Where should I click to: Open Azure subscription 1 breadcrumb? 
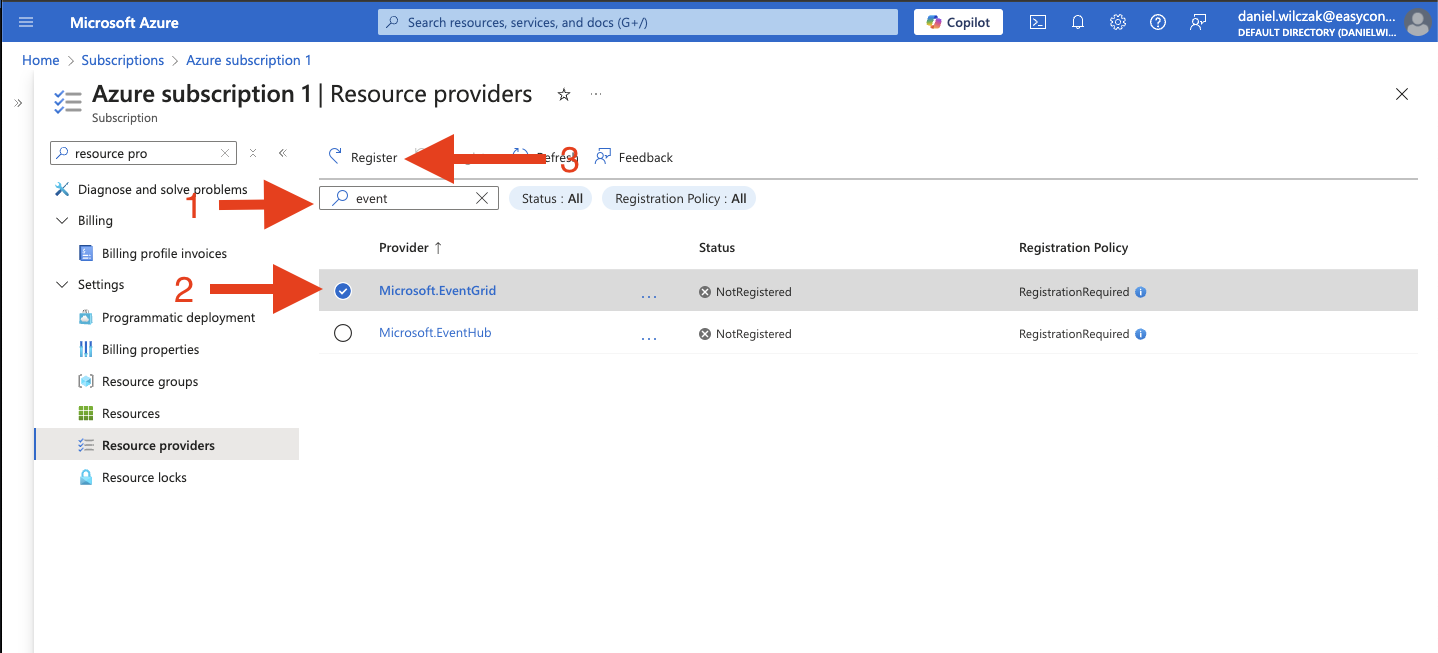(x=249, y=60)
